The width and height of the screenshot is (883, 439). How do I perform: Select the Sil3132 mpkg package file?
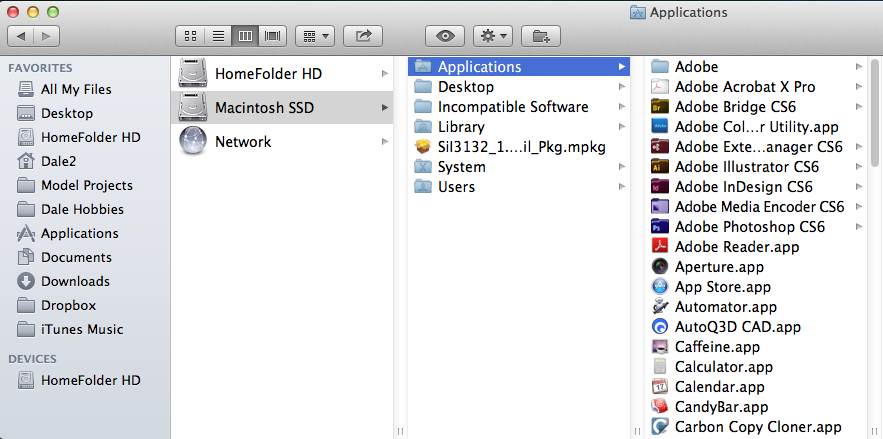(519, 147)
